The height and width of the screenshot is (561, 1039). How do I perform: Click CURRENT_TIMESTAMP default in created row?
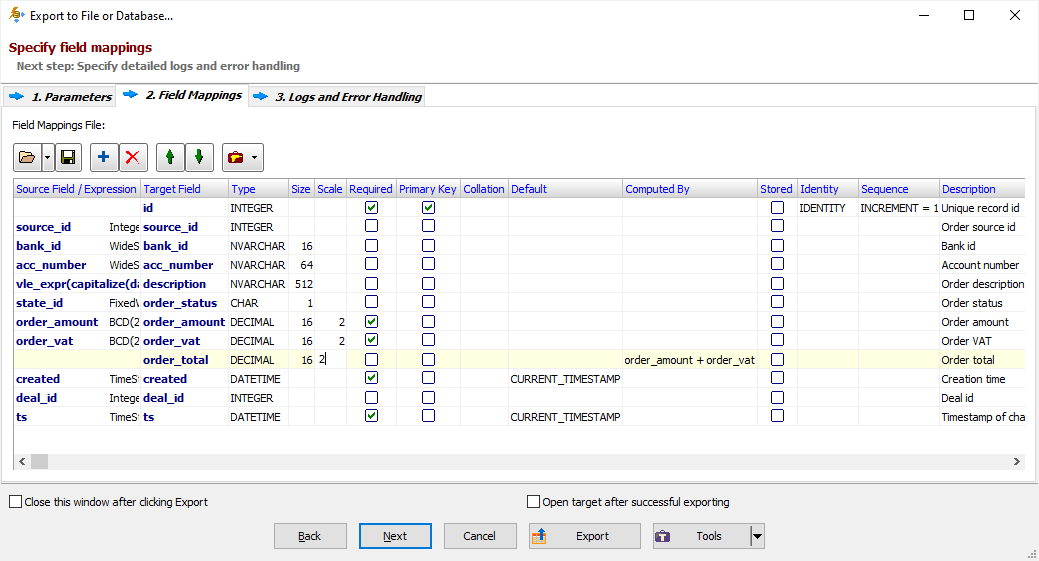click(565, 379)
